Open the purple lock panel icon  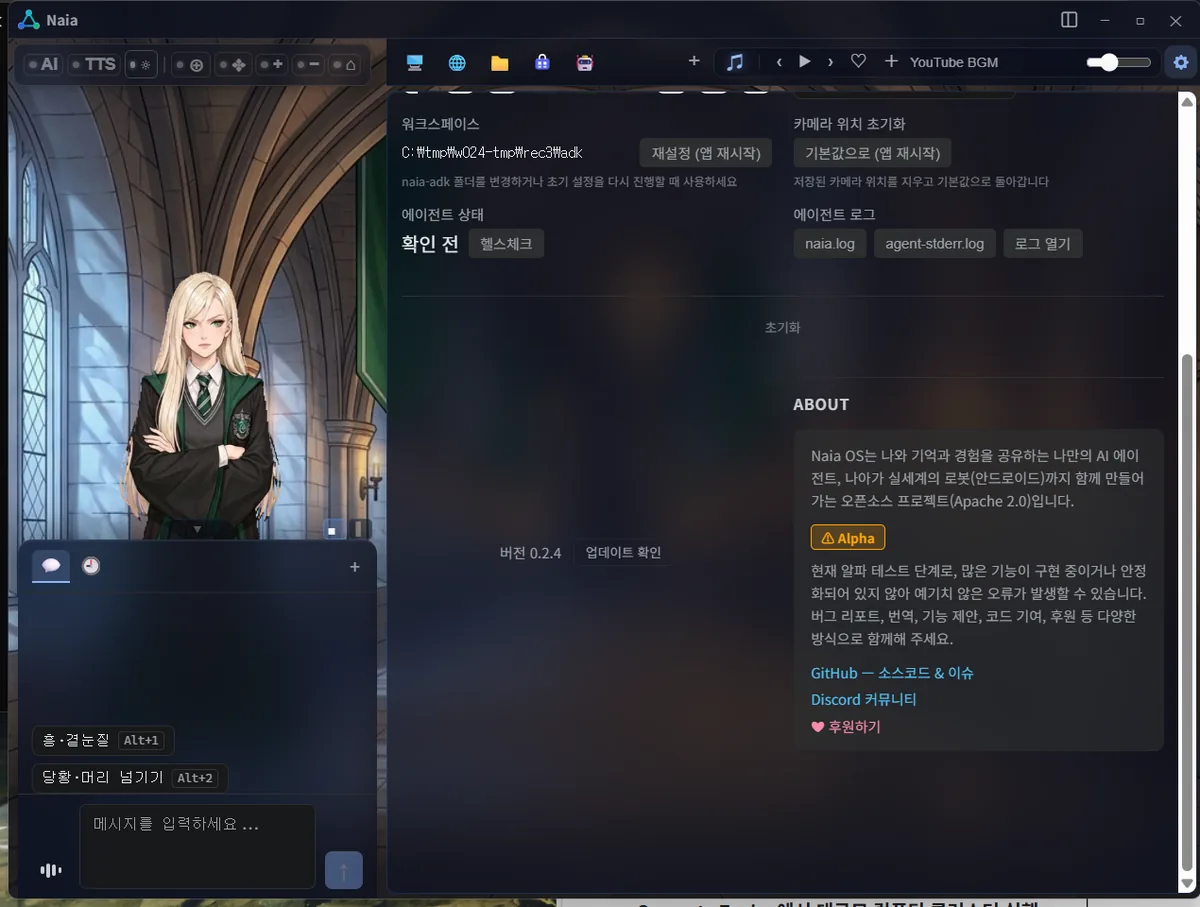pos(542,62)
